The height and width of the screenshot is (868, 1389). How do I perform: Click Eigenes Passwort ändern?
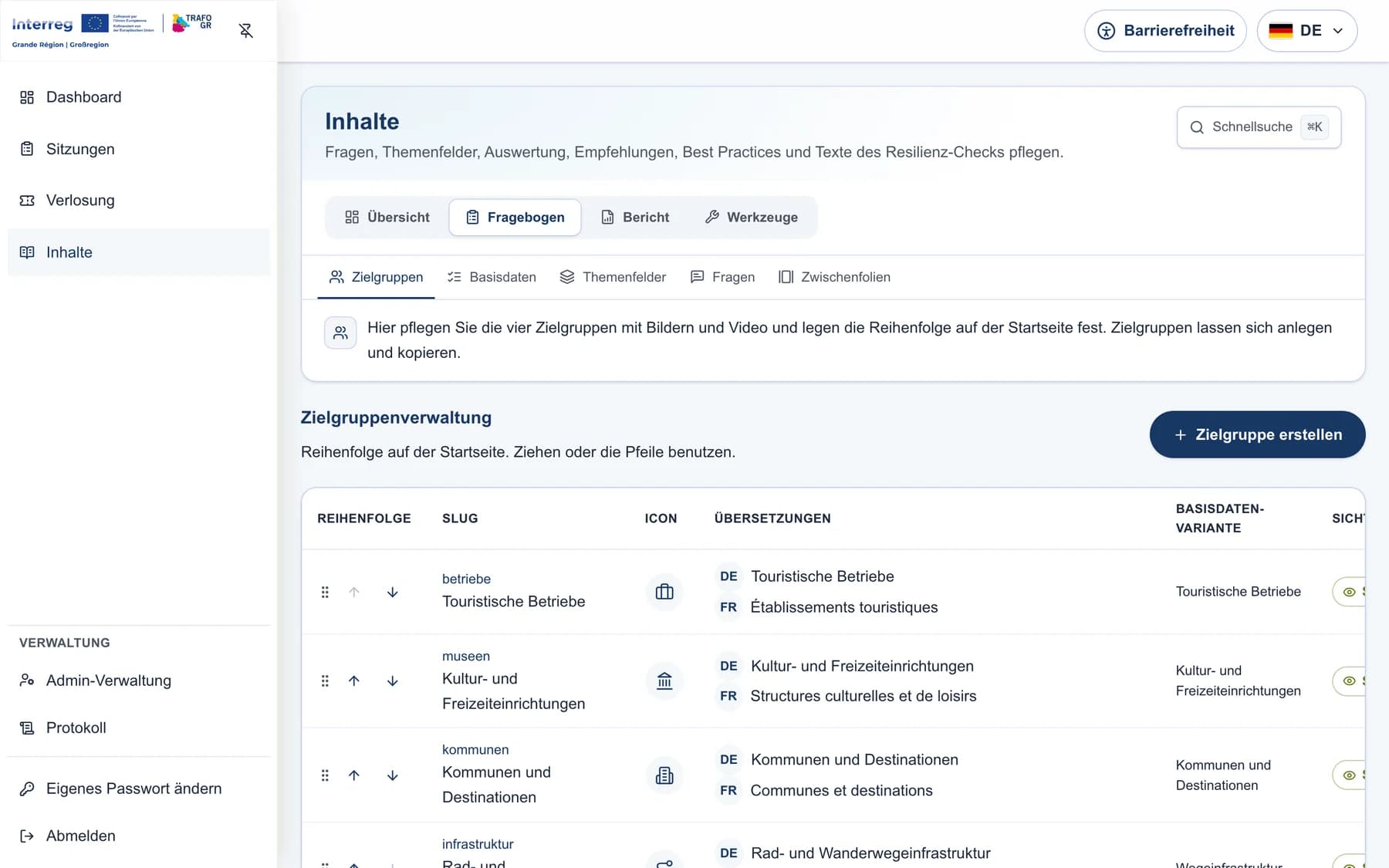(139, 789)
